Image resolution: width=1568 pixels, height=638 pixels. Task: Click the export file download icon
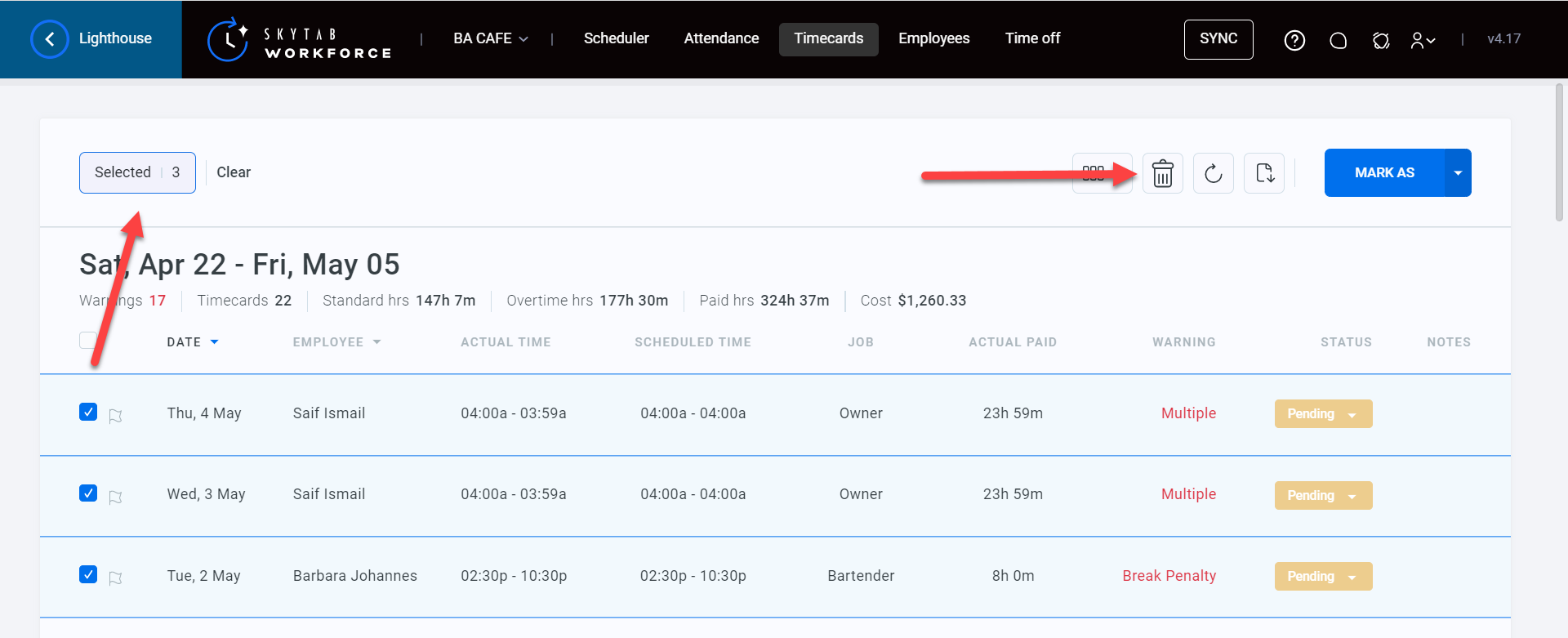click(x=1263, y=173)
